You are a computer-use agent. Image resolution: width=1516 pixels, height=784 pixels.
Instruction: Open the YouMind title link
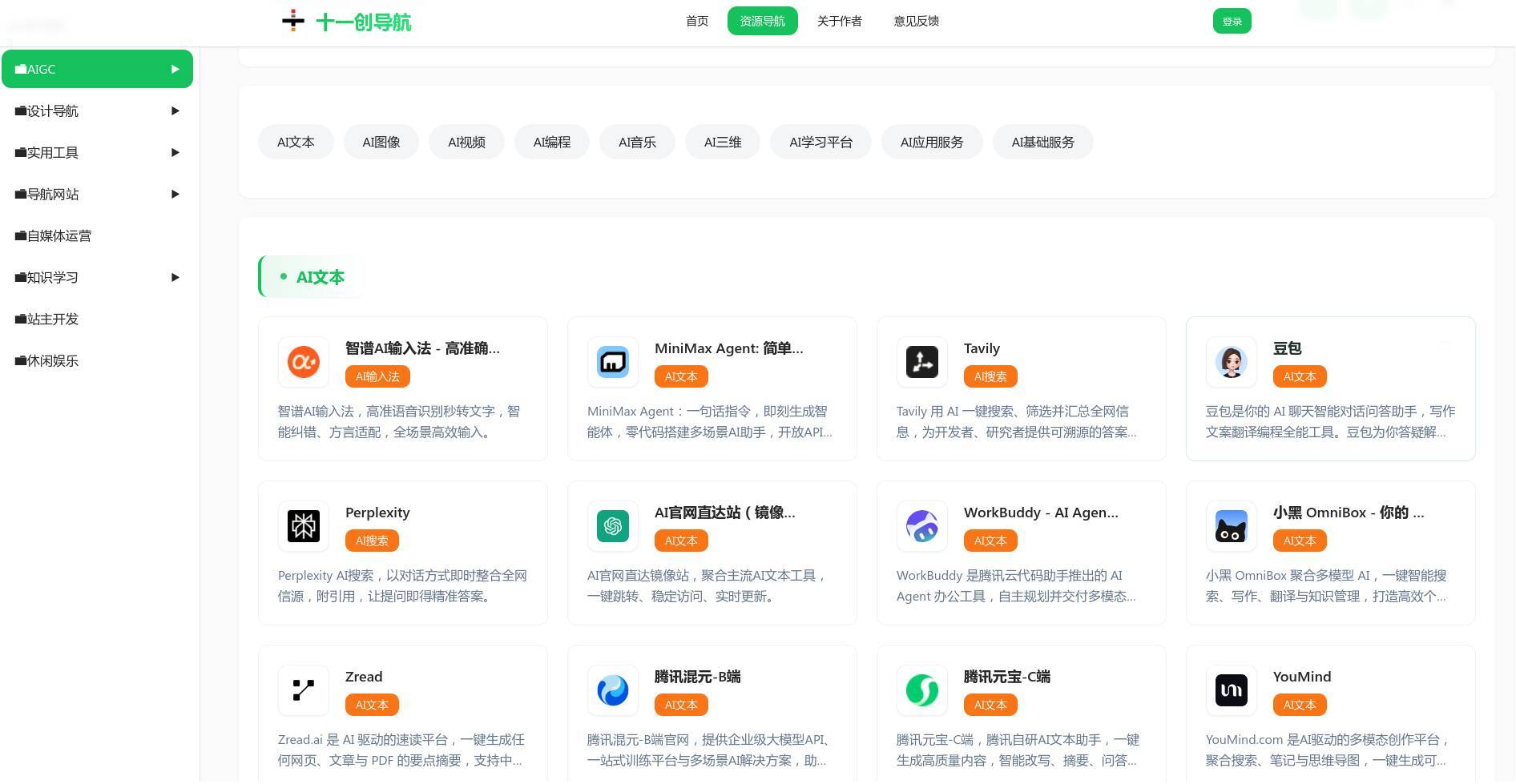1302,677
